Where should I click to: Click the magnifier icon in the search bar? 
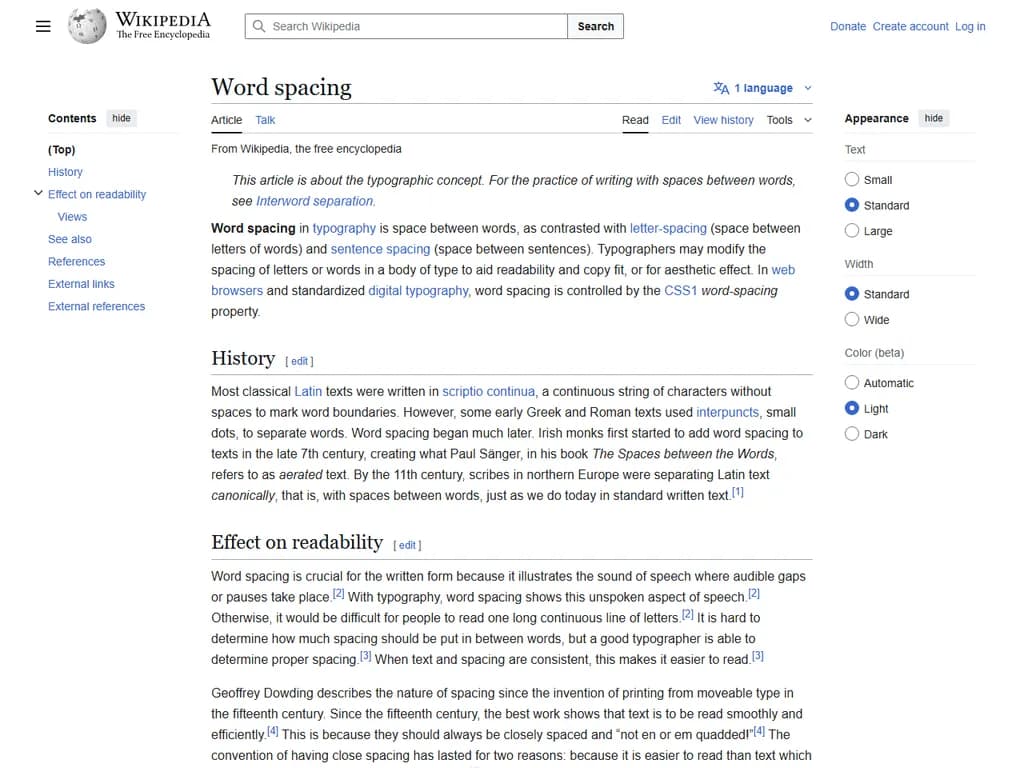pyautogui.click(x=258, y=27)
